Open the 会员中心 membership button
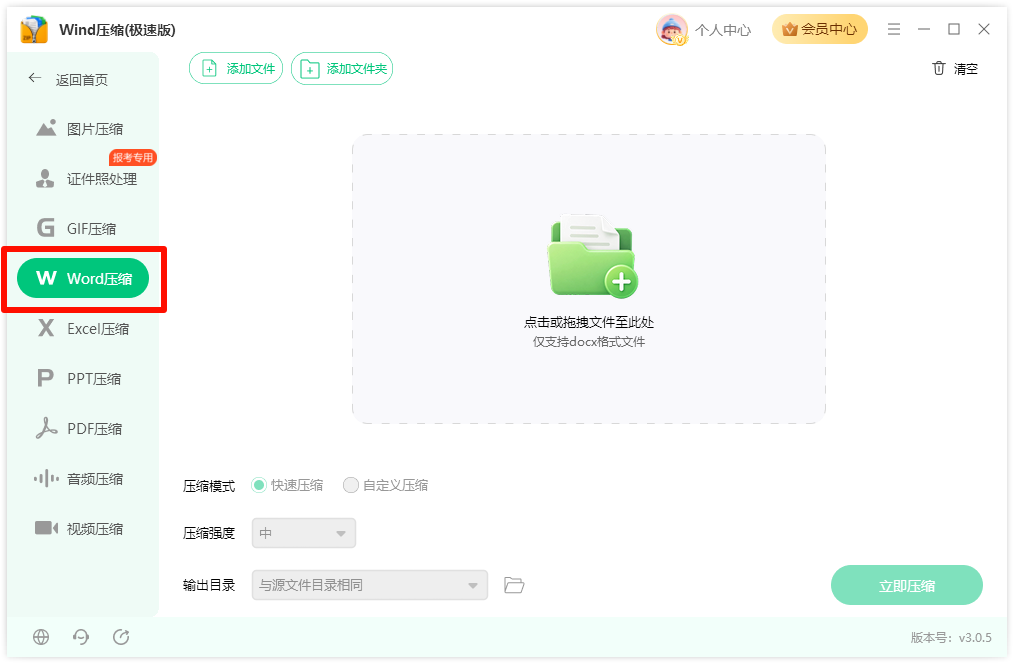 (x=820, y=29)
